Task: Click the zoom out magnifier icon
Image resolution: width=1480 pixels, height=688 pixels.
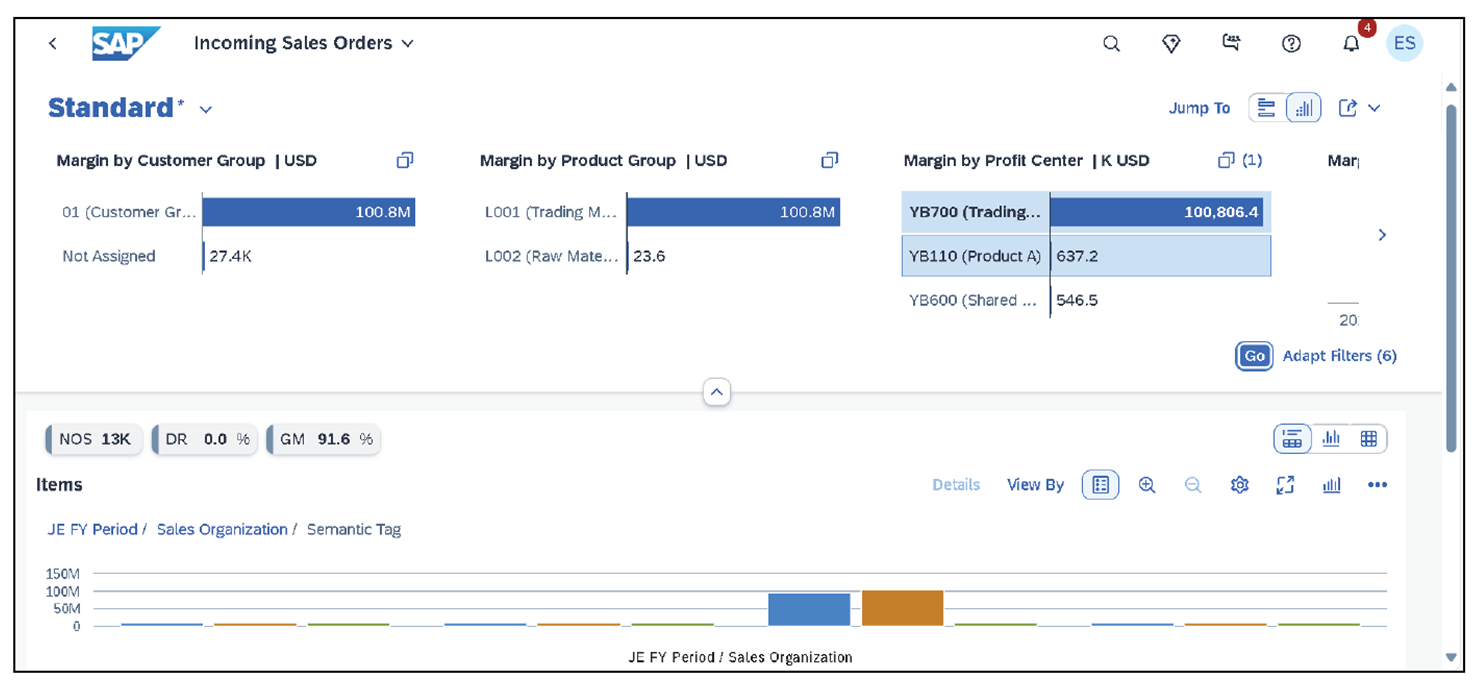Action: tap(1193, 485)
